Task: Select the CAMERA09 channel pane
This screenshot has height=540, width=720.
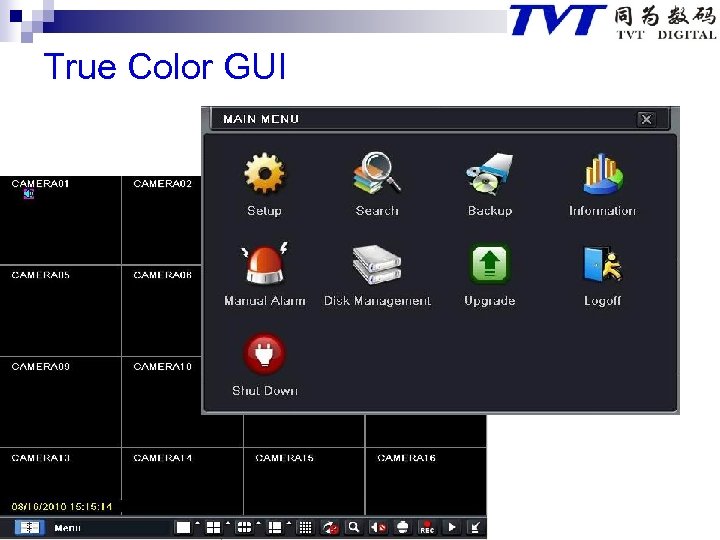Action: tap(60, 402)
